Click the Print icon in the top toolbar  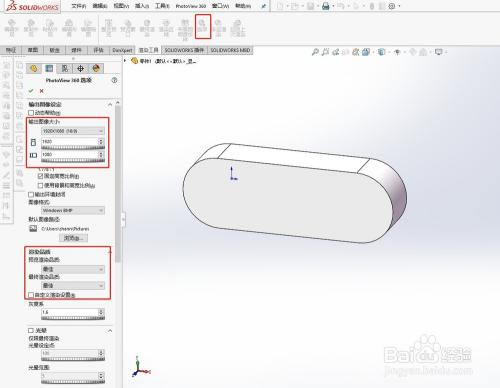[x=326, y=6]
